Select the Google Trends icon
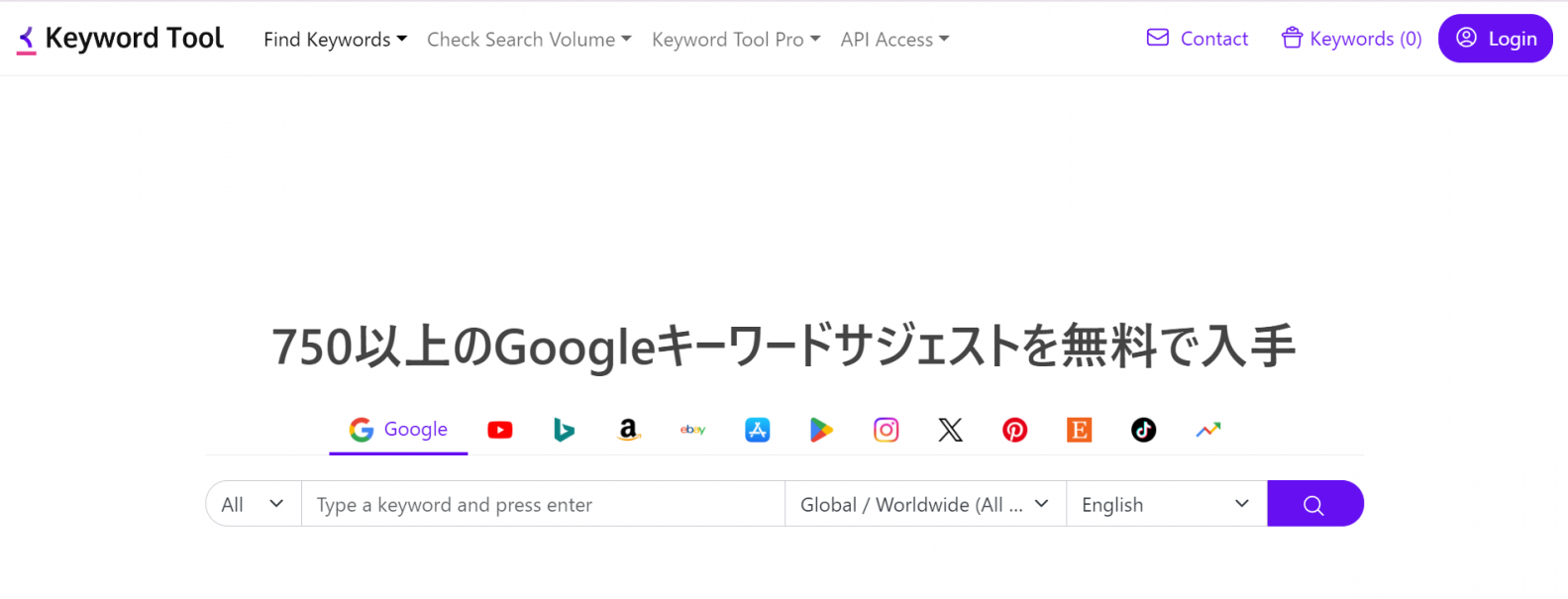This screenshot has width=1568, height=599. point(1207,430)
